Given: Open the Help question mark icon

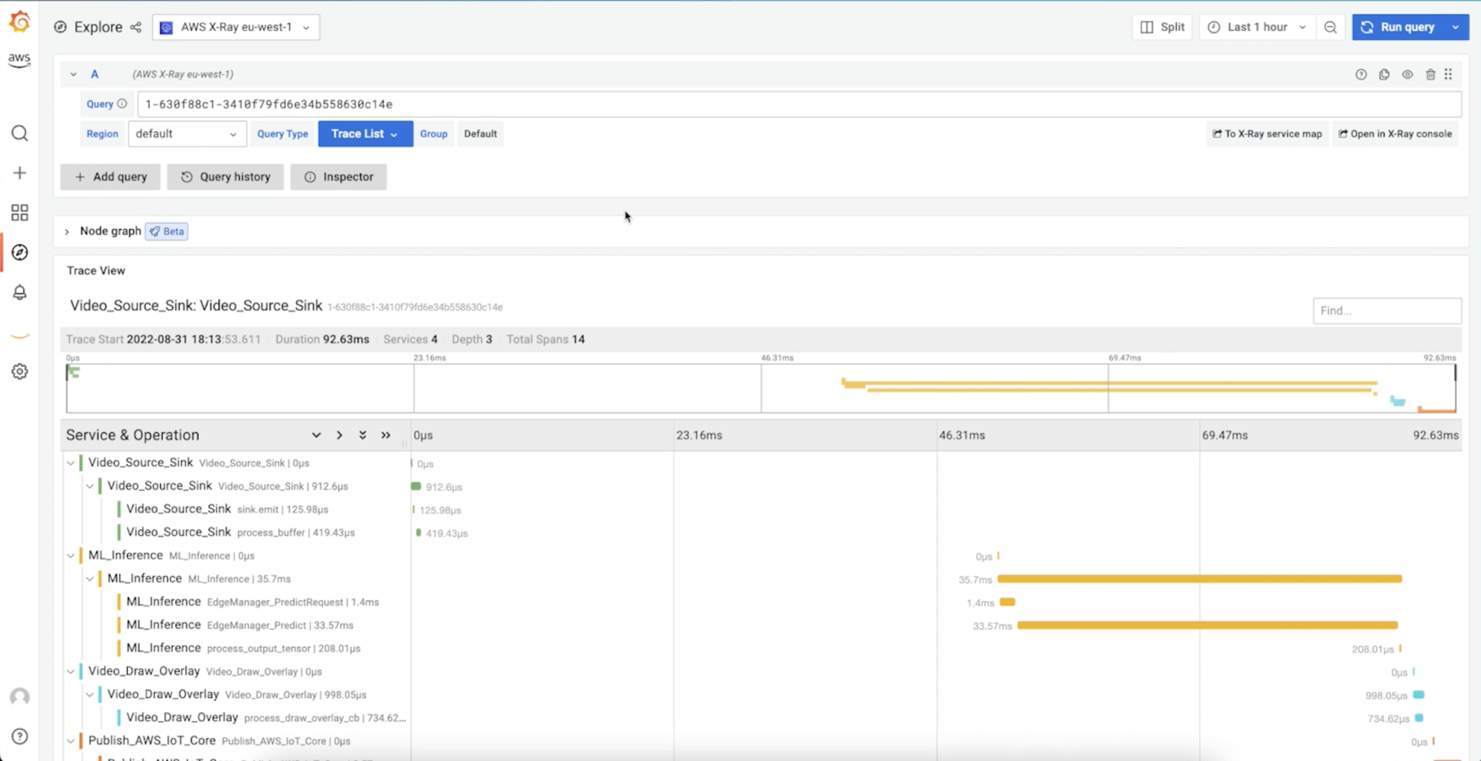Looking at the screenshot, I should [19, 737].
